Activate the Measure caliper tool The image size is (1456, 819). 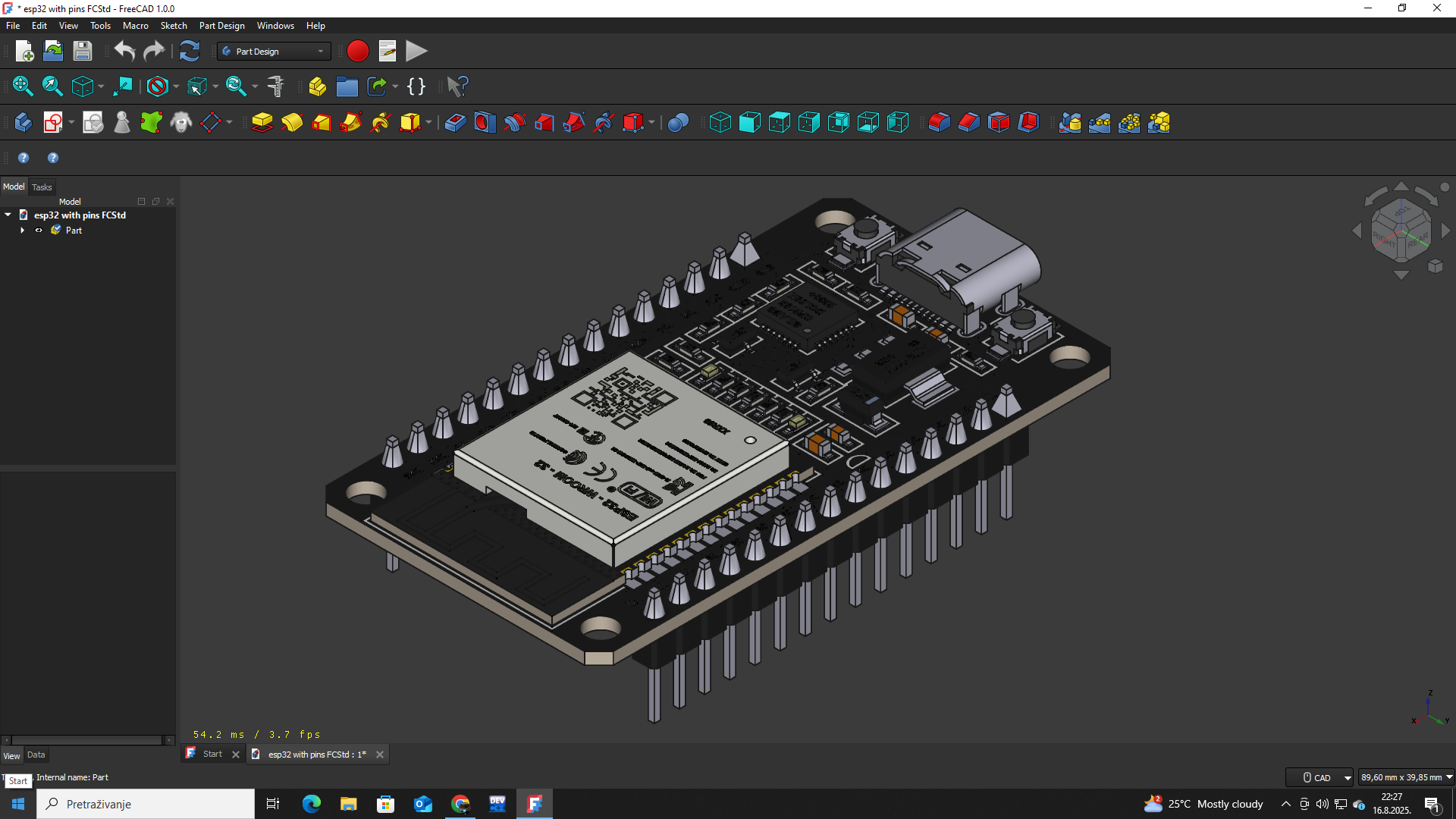(x=276, y=86)
